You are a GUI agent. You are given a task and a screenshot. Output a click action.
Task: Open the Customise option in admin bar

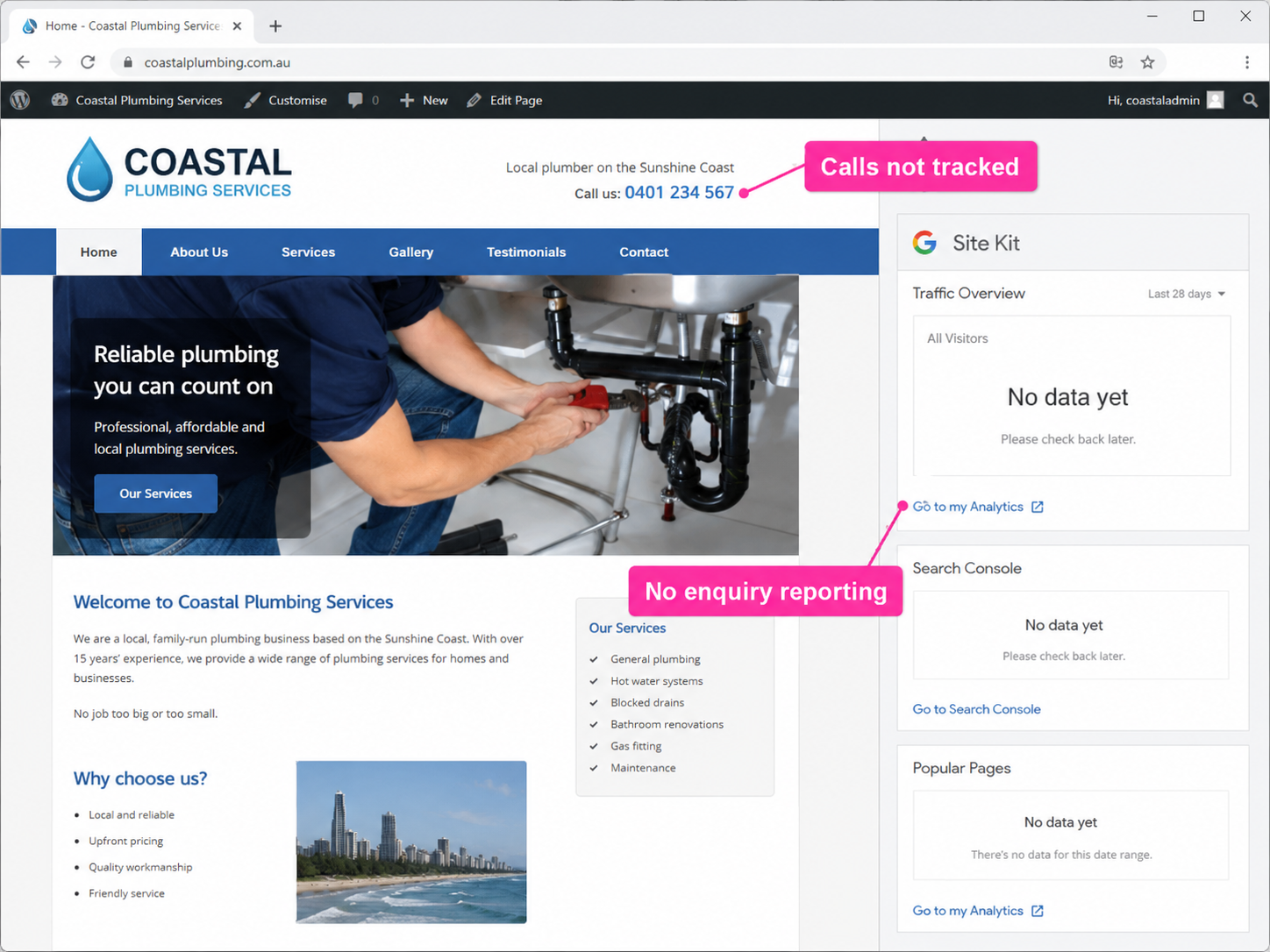click(x=286, y=100)
